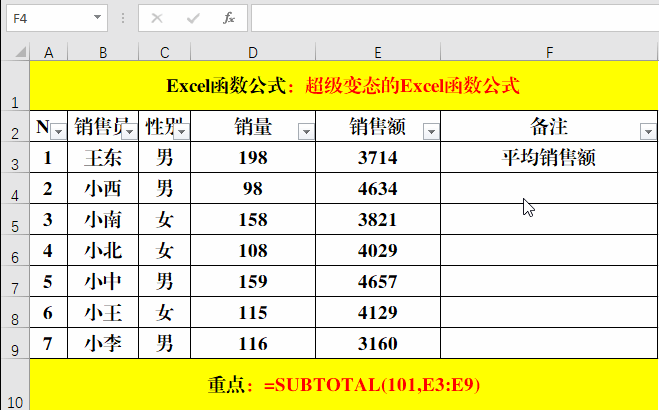
Task: Click the Enter checkmark formula bar icon
Action: 193,18
